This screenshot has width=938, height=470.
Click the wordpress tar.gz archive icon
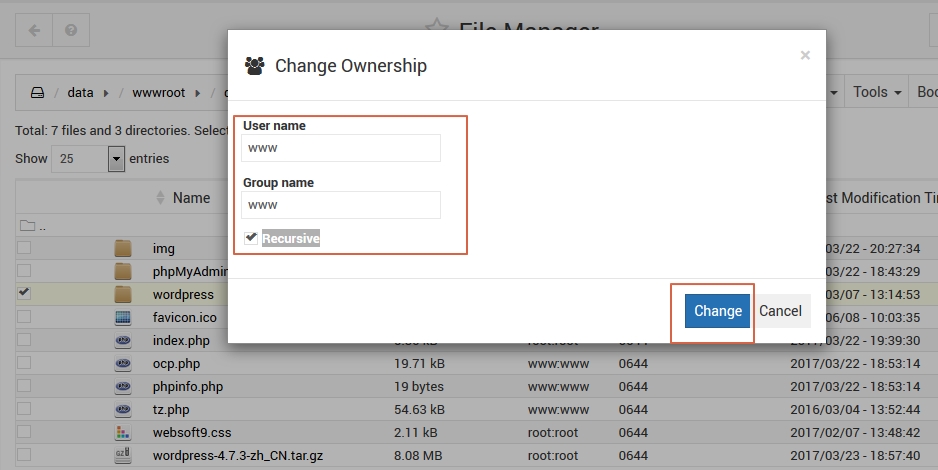(123, 456)
